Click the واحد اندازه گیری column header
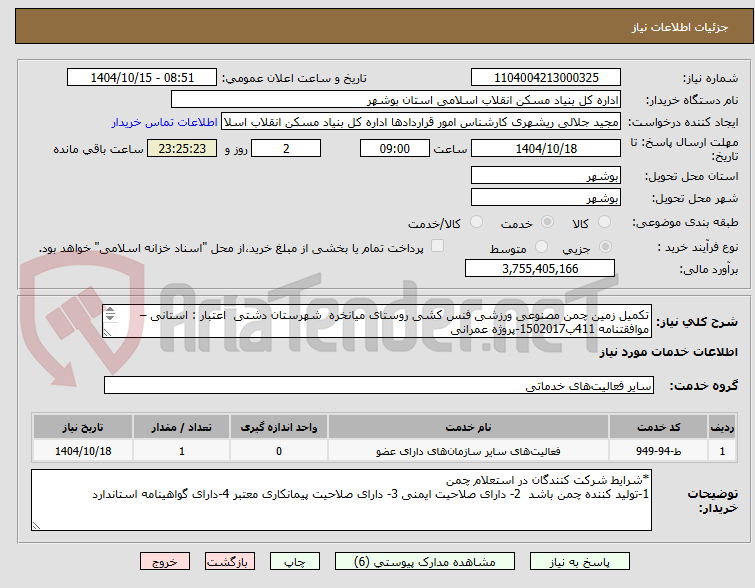 pos(279,427)
